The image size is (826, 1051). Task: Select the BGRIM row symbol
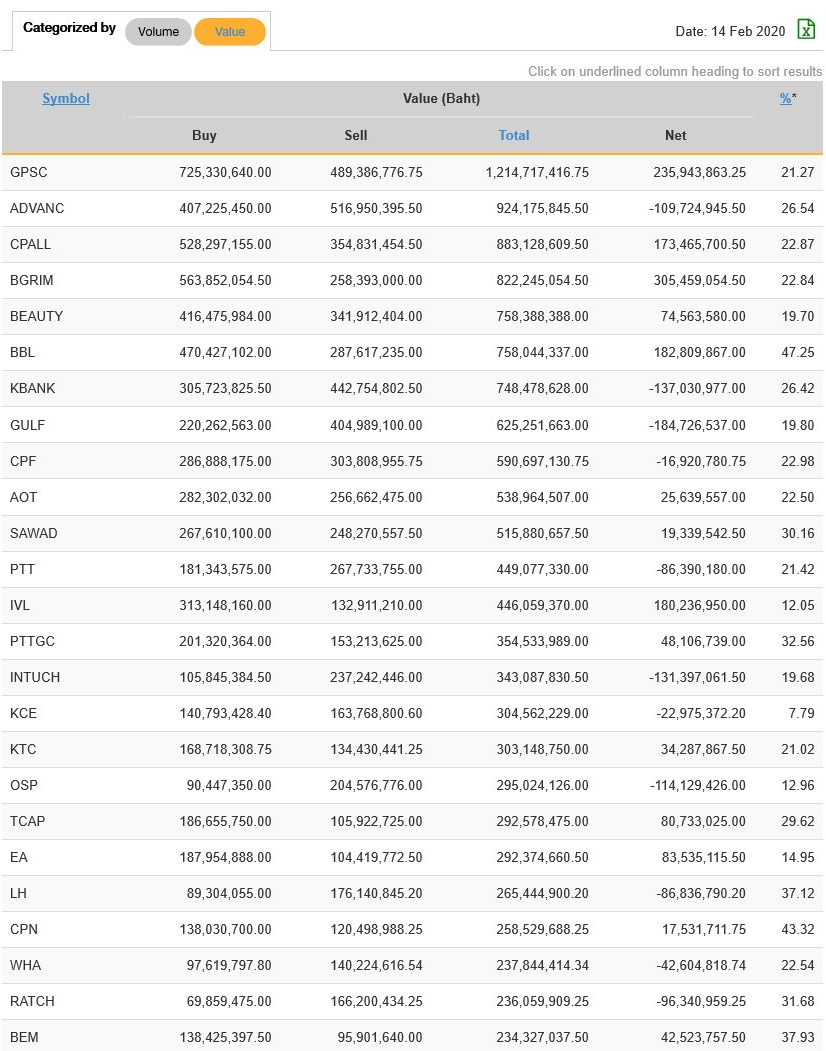click(32, 280)
